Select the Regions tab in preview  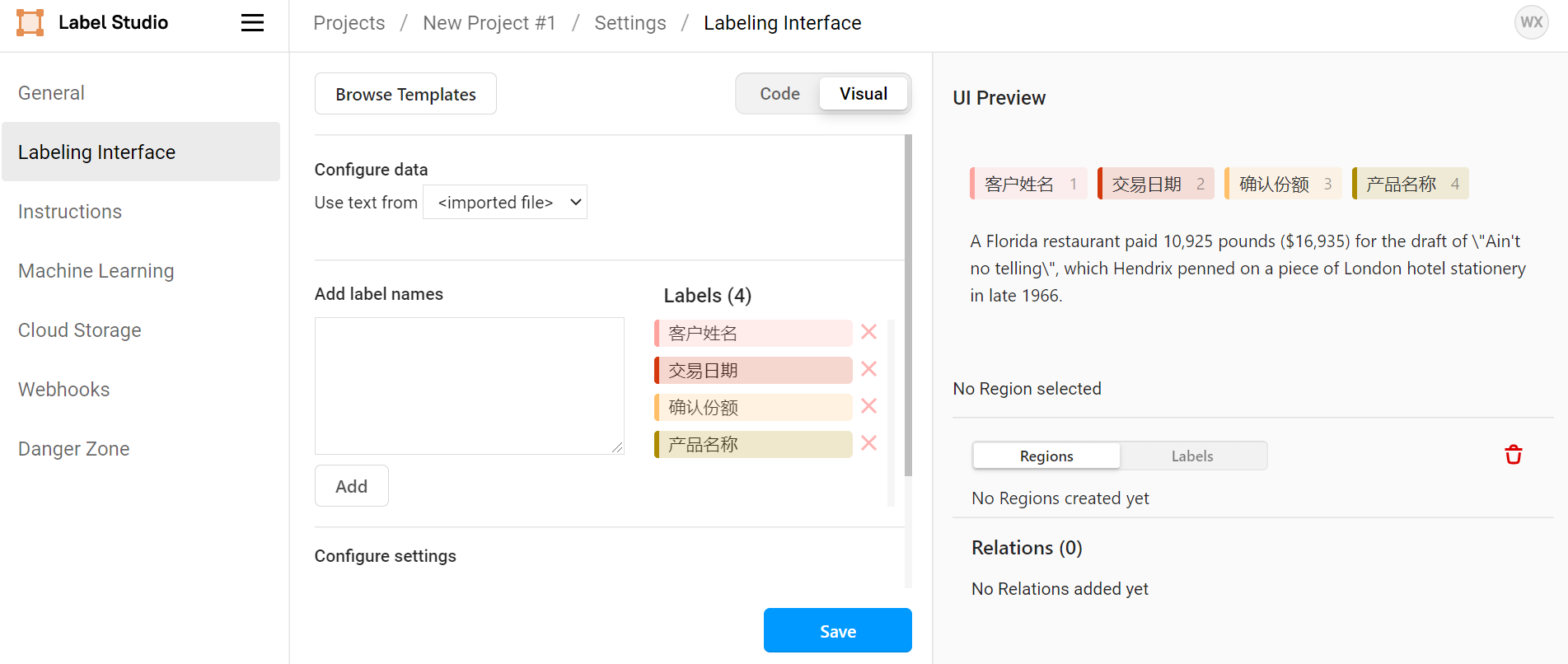[1046, 456]
